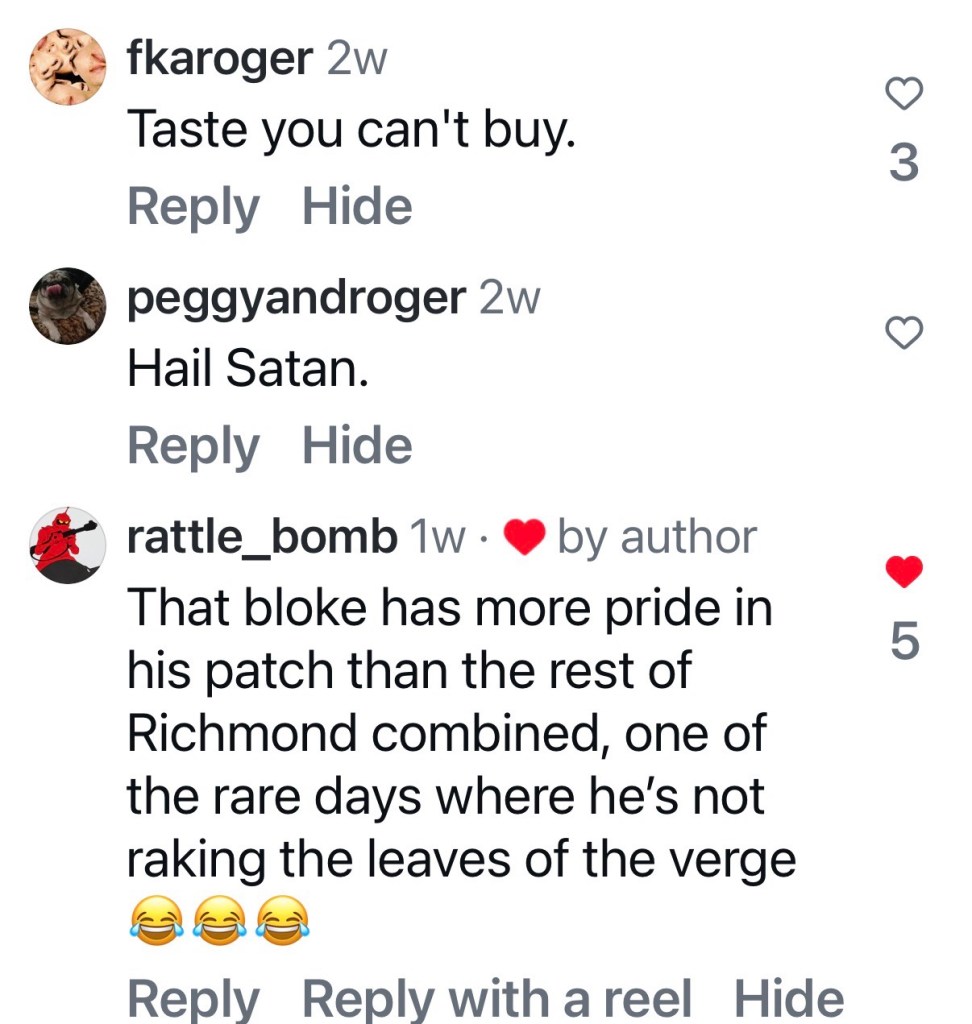
Task: Open the peggyandroger username link
Action: (297, 298)
